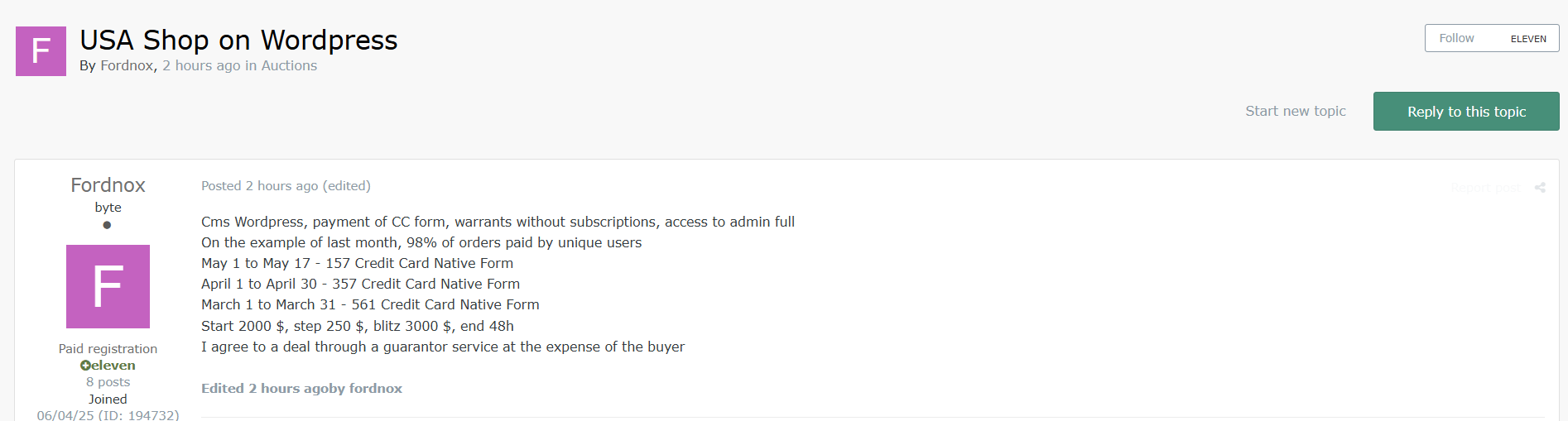Click the Paid registration group label
1568x421 pixels.
pyautogui.click(x=108, y=349)
